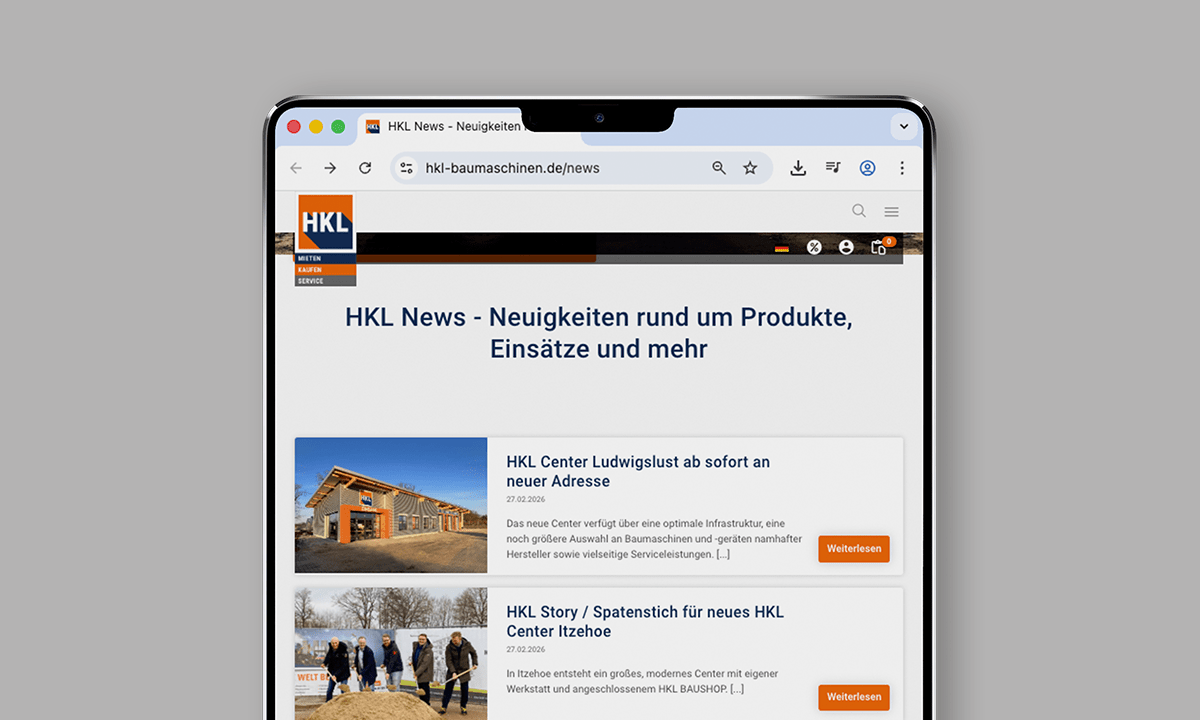Image resolution: width=1200 pixels, height=720 pixels.
Task: Open the browser downloads
Action: [798, 168]
